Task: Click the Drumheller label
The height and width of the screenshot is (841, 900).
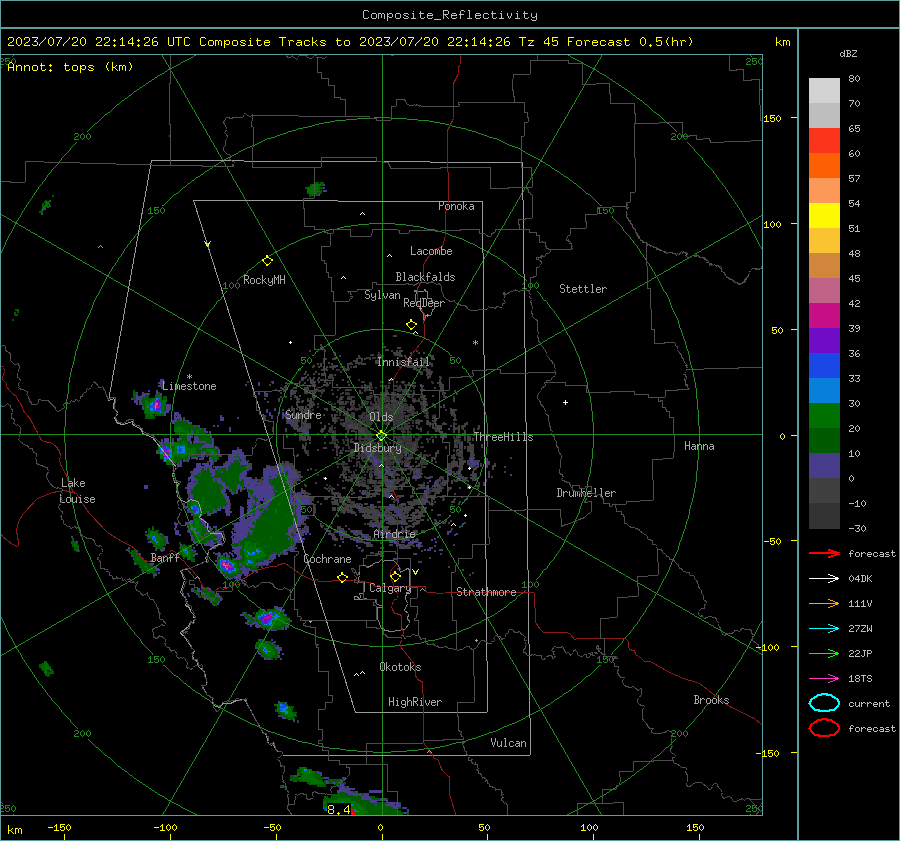Action: [x=586, y=493]
